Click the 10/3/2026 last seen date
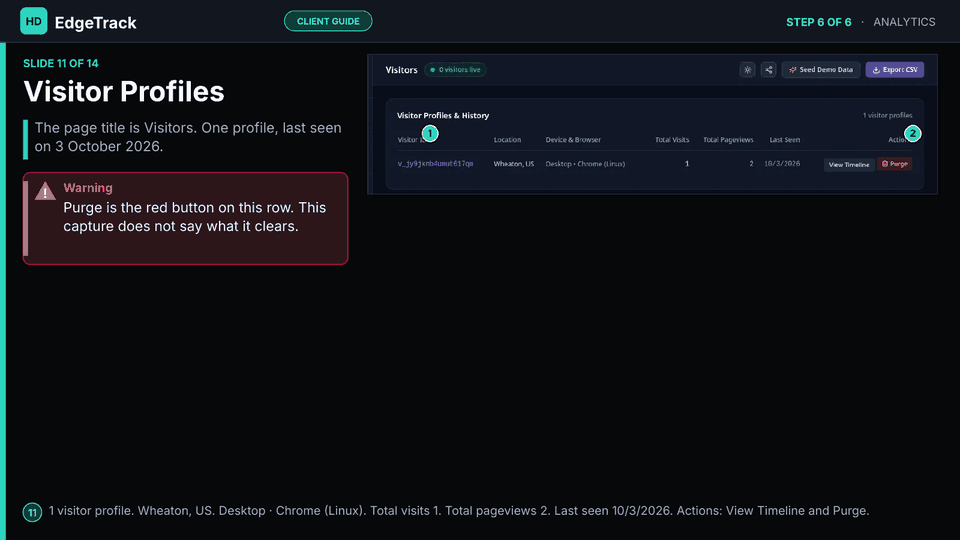Viewport: 960px width, 540px height. click(x=782, y=164)
